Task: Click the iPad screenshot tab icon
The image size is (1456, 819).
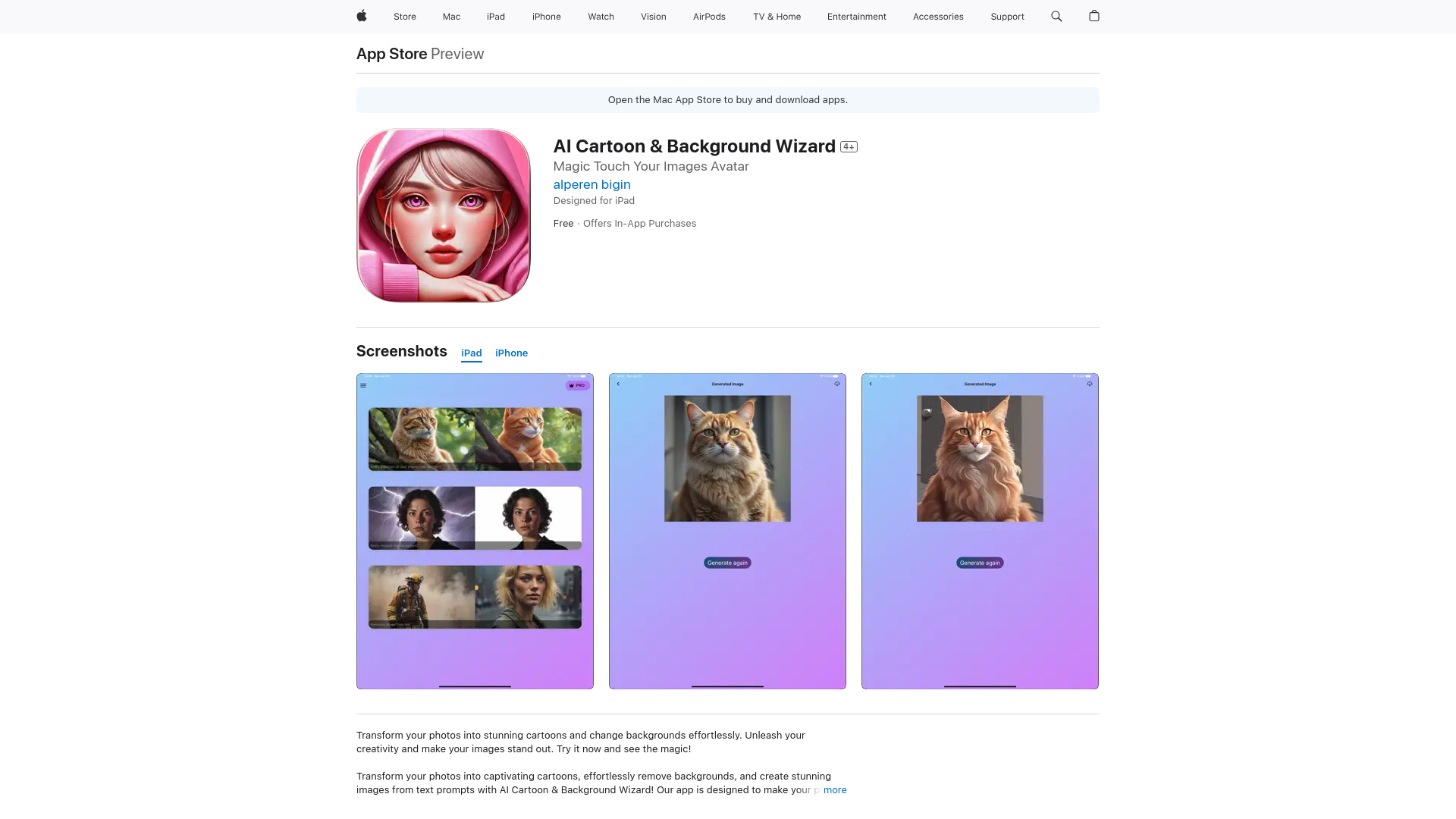Action: tap(471, 353)
